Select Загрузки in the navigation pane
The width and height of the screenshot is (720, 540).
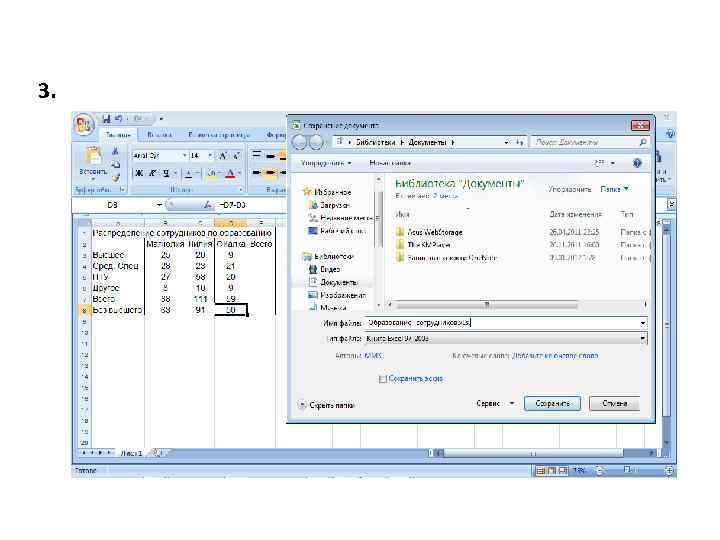(x=335, y=205)
